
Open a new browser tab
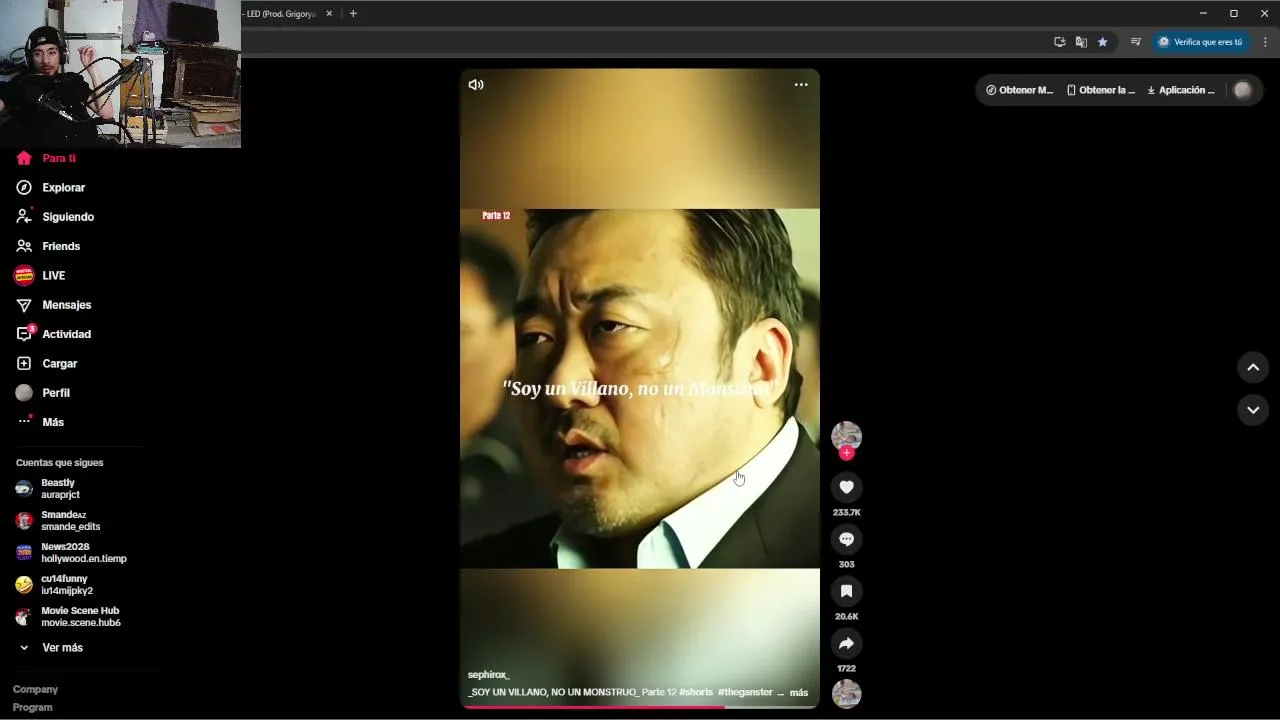(x=353, y=14)
